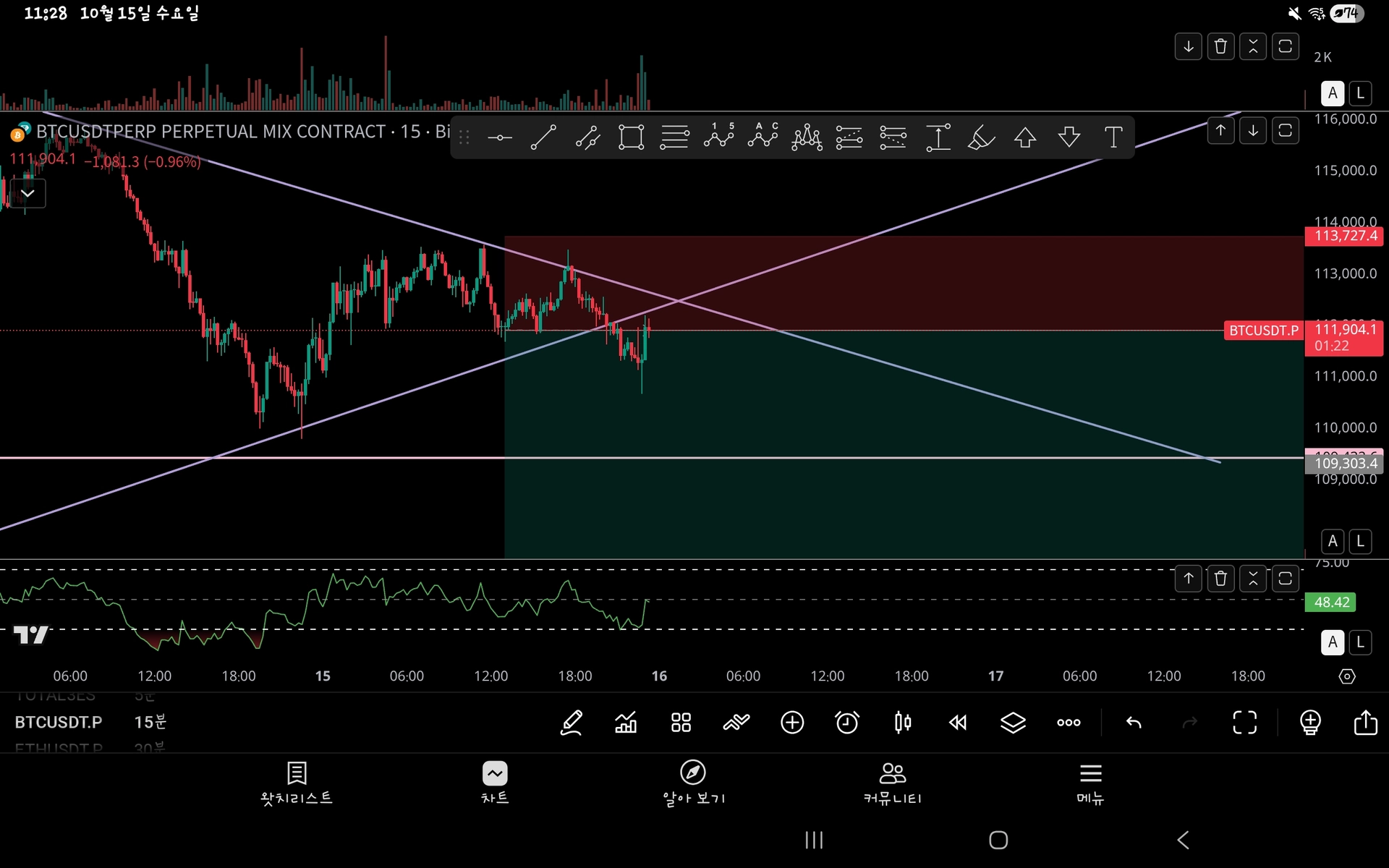The image size is (1389, 868).
Task: Create an alert with clock icon
Action: point(847,722)
